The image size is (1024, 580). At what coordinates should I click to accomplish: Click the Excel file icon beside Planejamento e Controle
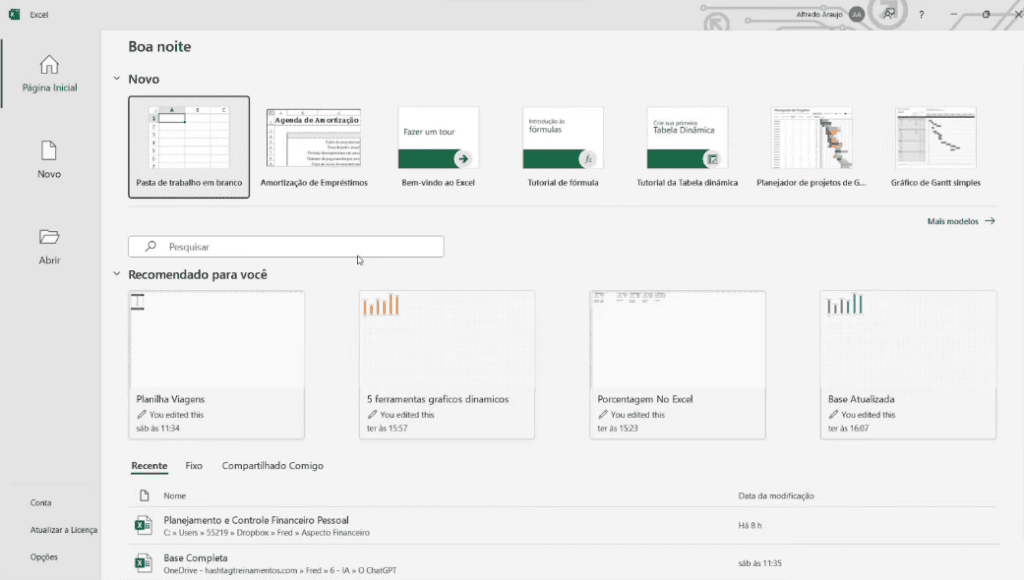(143, 526)
